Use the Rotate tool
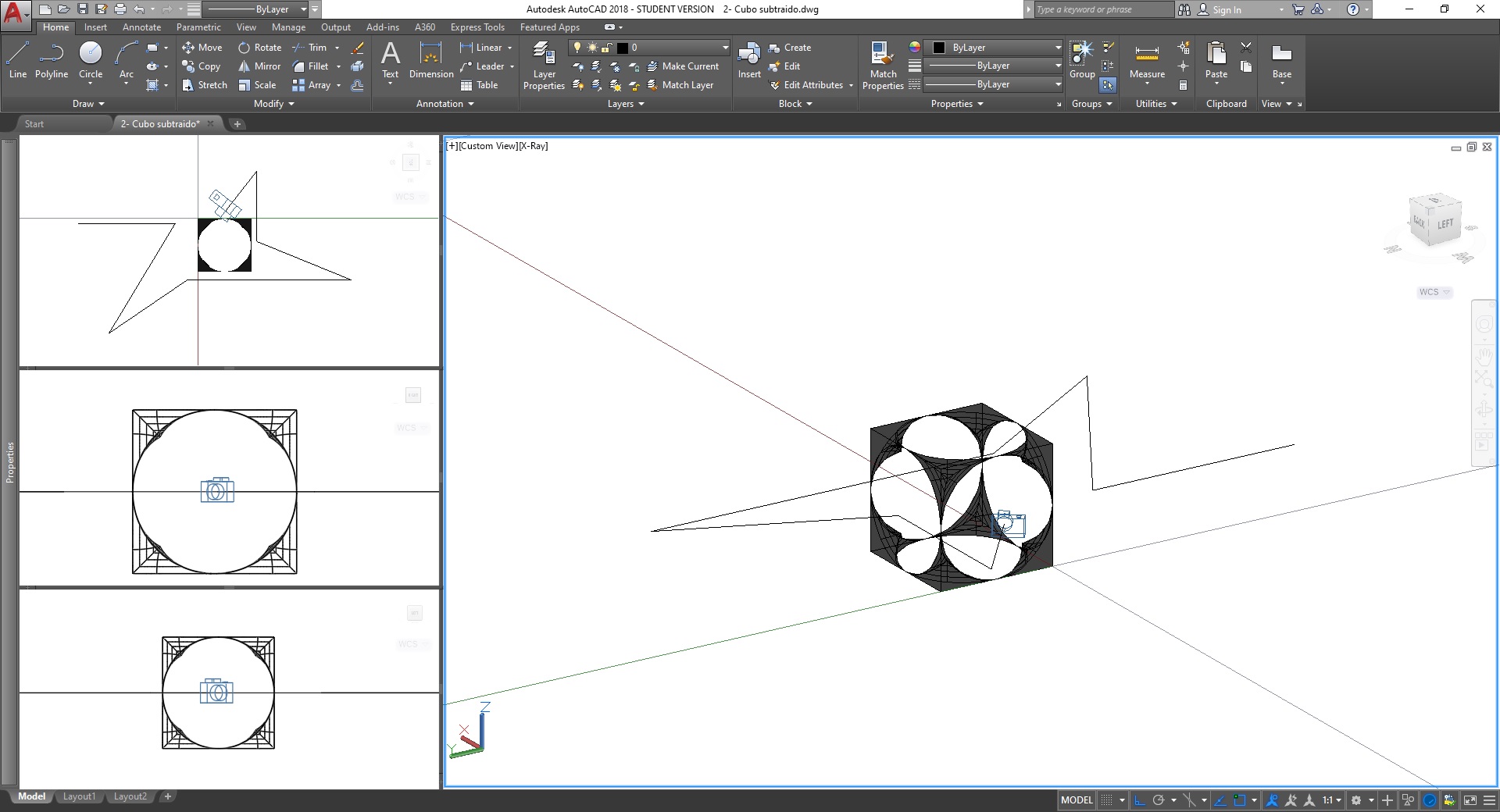Image resolution: width=1500 pixels, height=812 pixels. (260, 48)
